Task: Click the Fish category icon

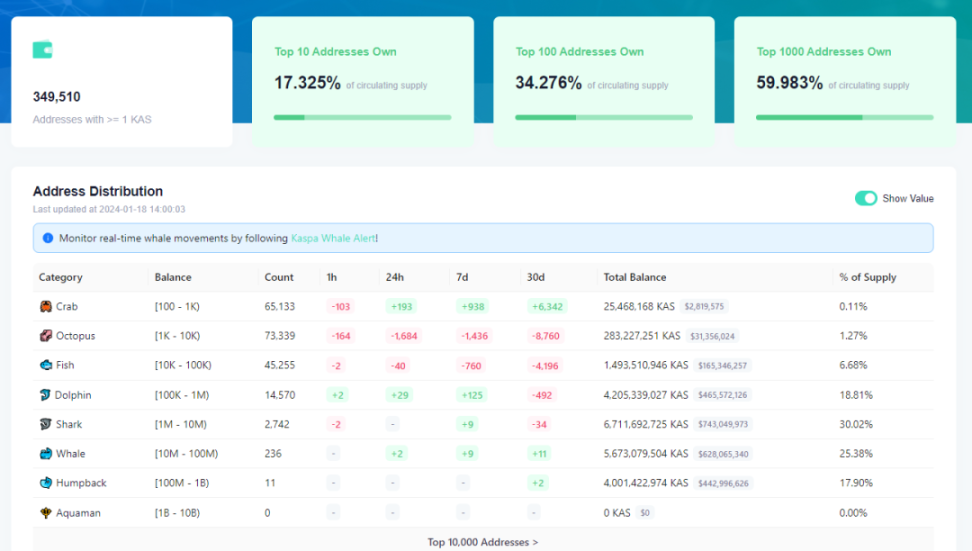Action: [46, 365]
